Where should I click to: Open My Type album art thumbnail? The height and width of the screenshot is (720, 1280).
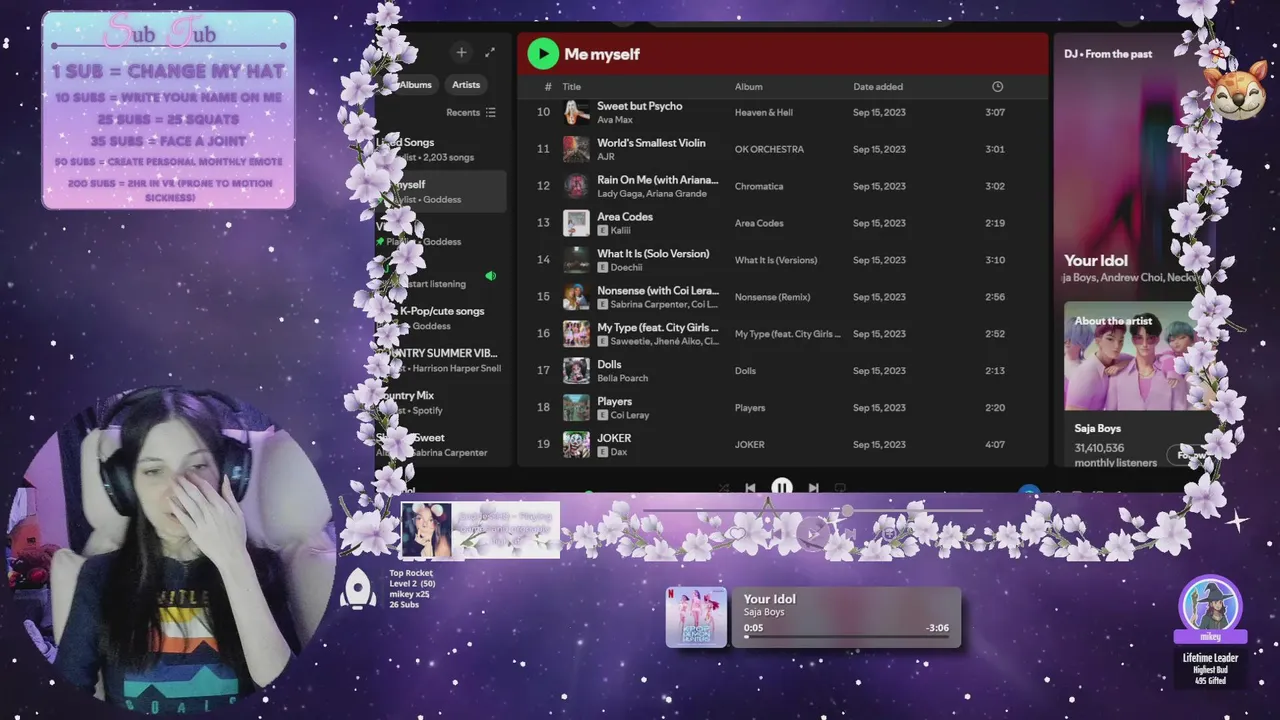point(576,334)
